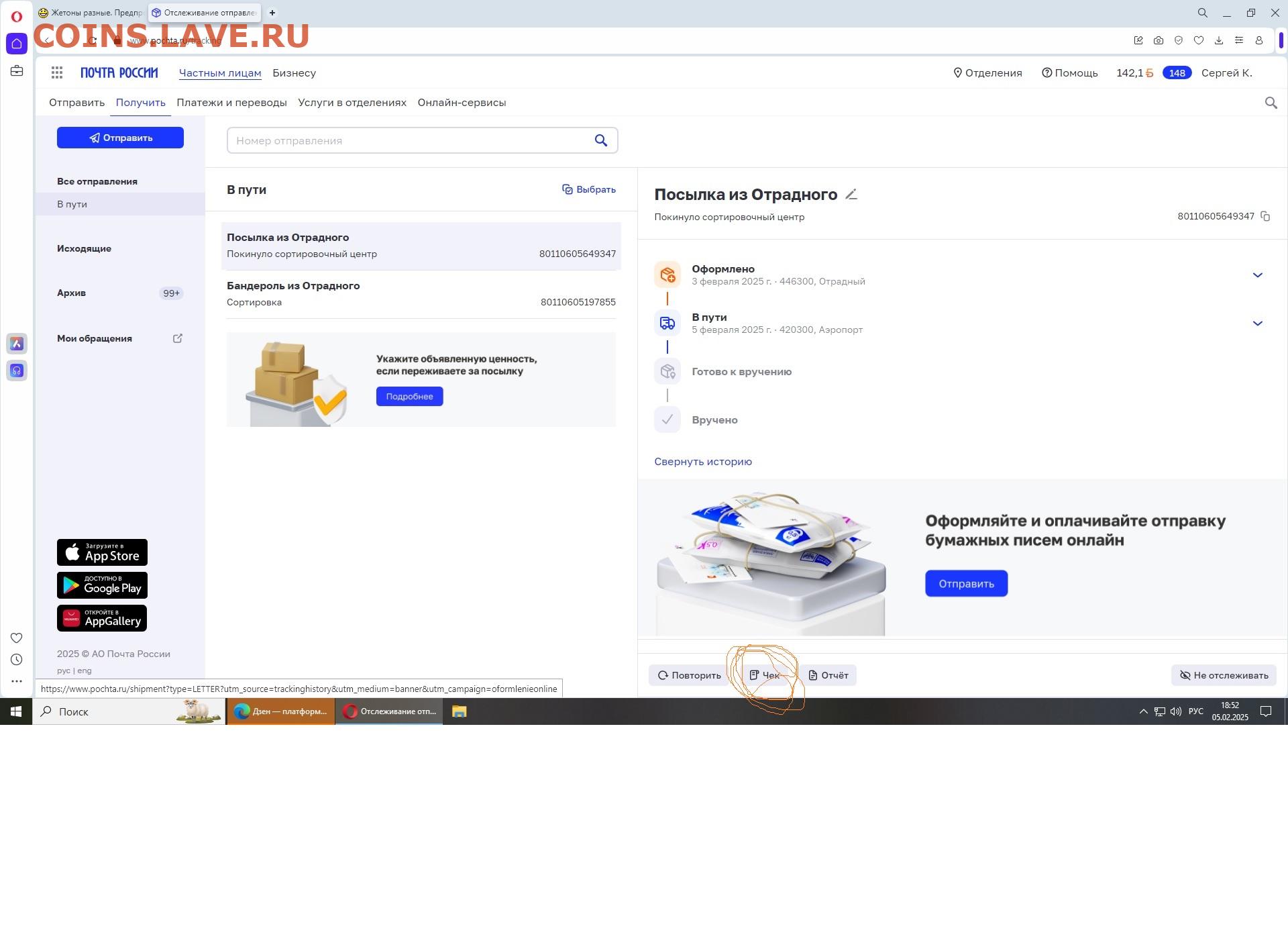Switch to Бизнесу section

pos(294,72)
